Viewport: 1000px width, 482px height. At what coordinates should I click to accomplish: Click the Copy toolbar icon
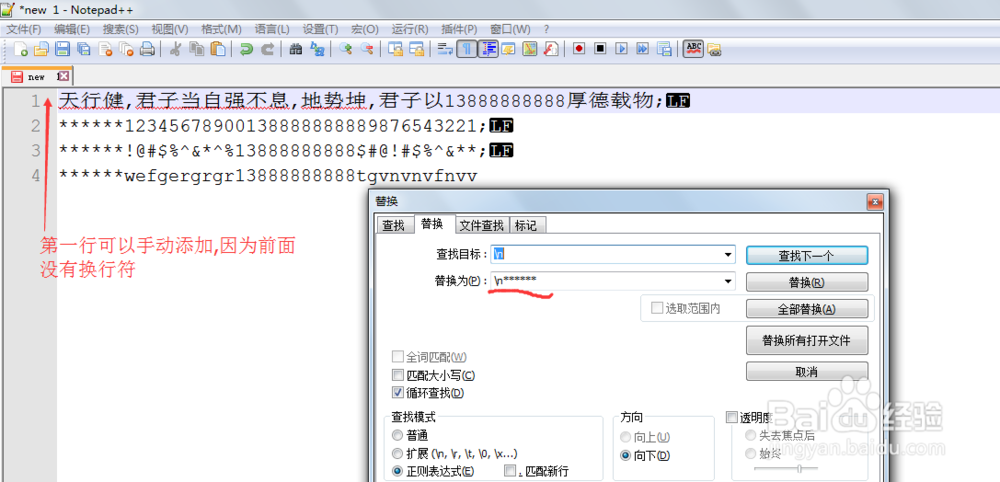[196, 49]
